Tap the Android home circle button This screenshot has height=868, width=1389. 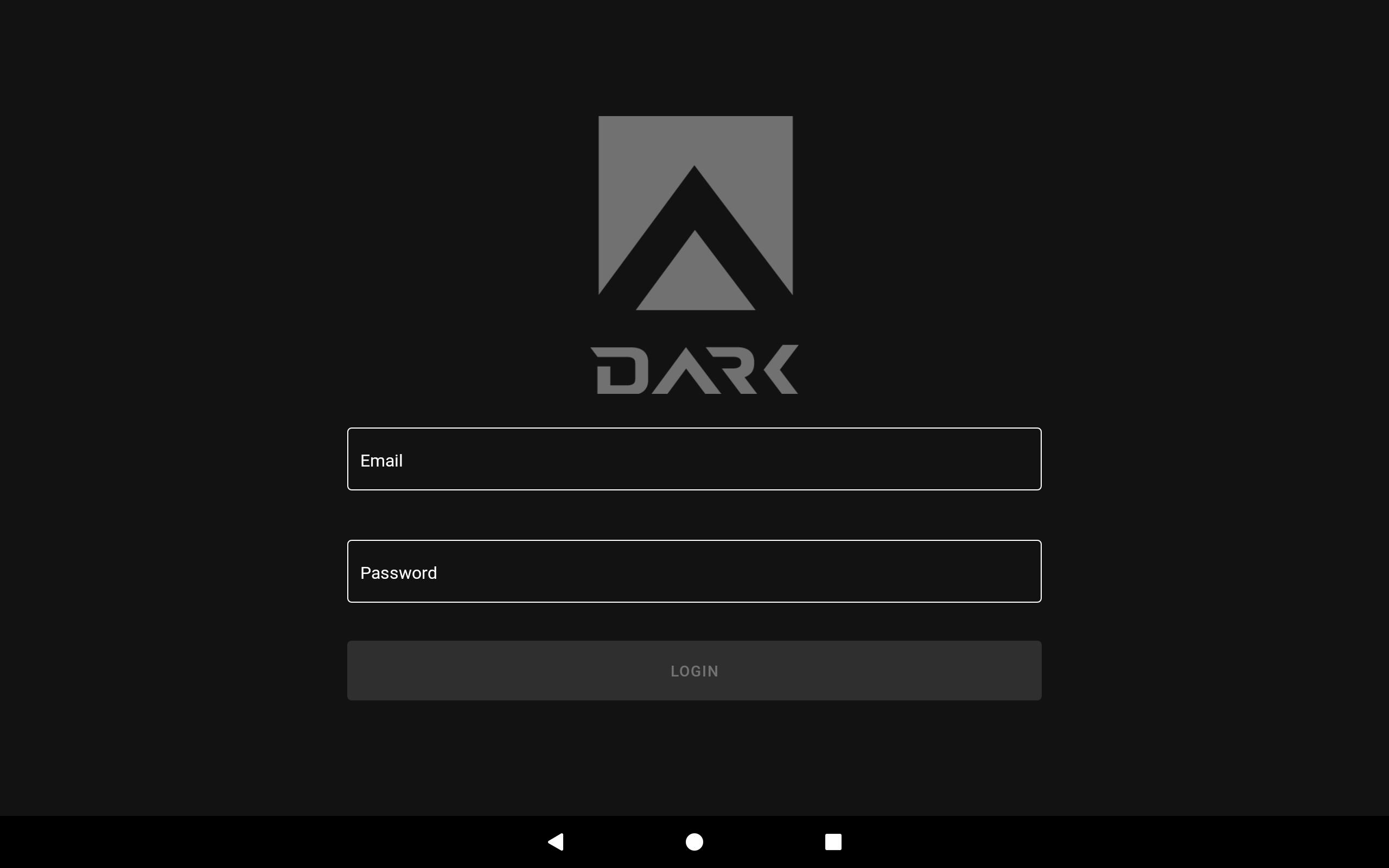[x=694, y=841]
